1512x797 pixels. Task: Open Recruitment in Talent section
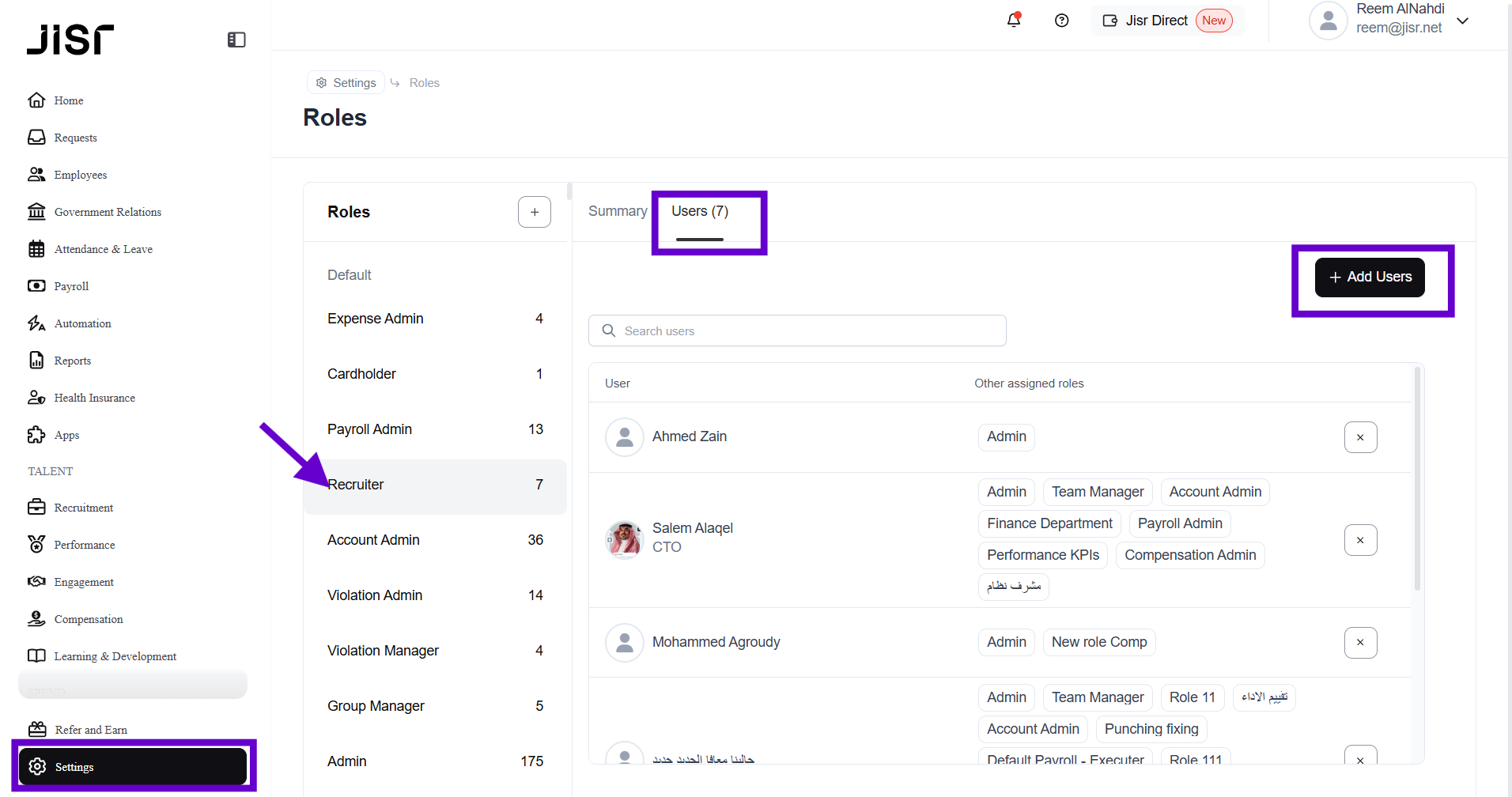[x=83, y=508]
